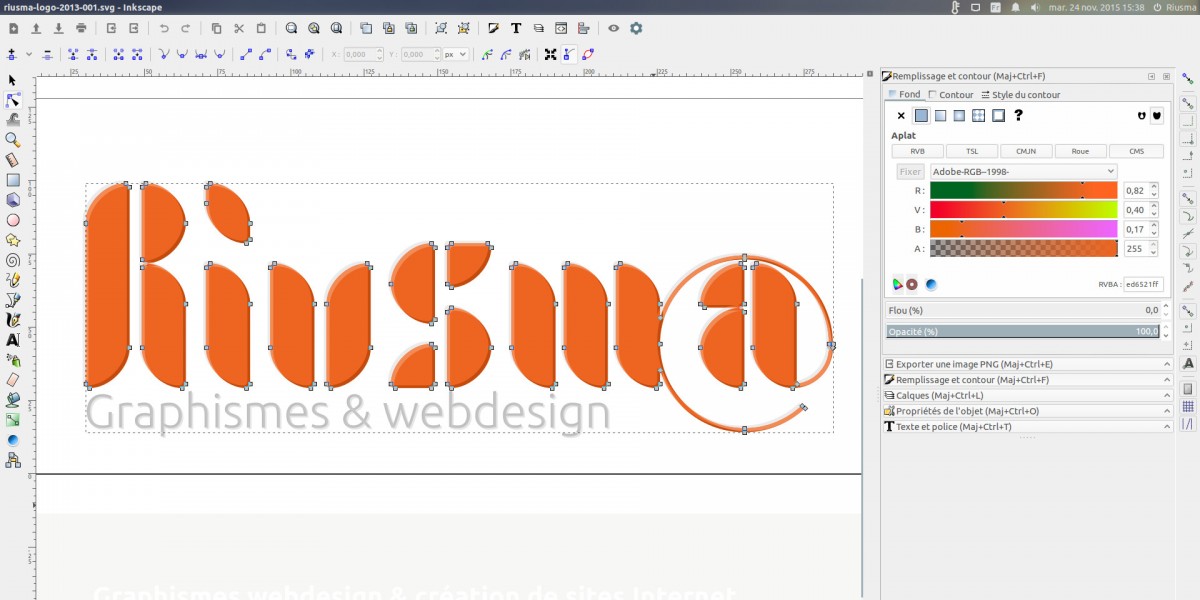The width and height of the screenshot is (1200, 600).
Task: Choose the eraser tool
Action: coord(13,380)
